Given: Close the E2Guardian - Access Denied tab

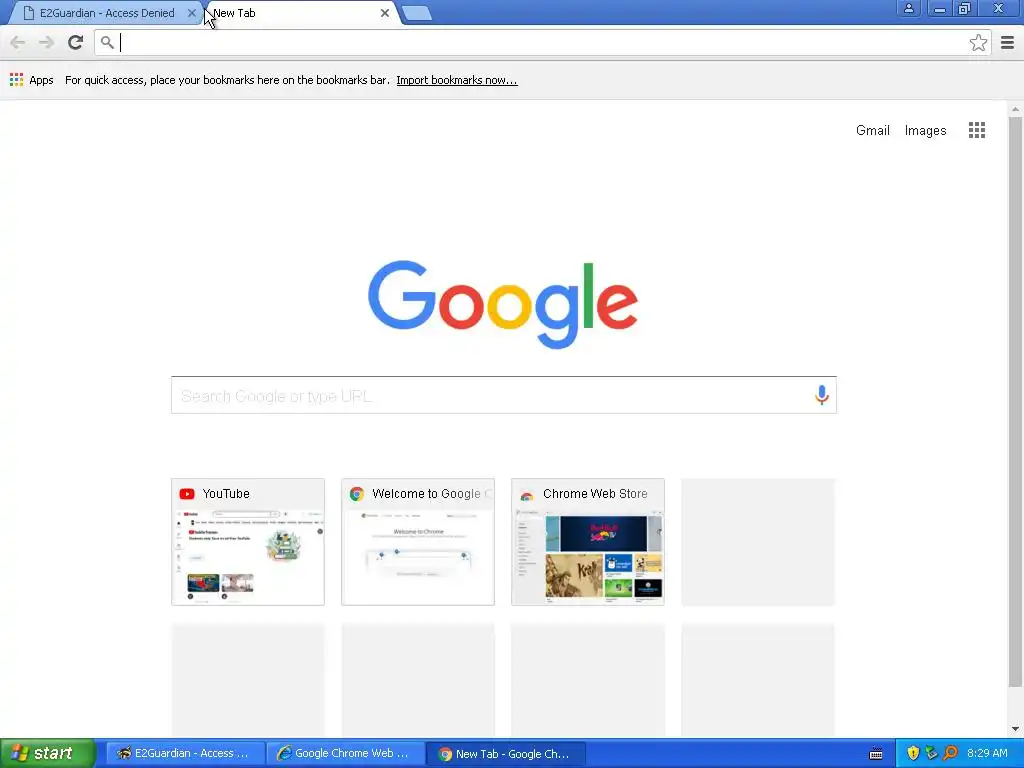Looking at the screenshot, I should point(191,12).
